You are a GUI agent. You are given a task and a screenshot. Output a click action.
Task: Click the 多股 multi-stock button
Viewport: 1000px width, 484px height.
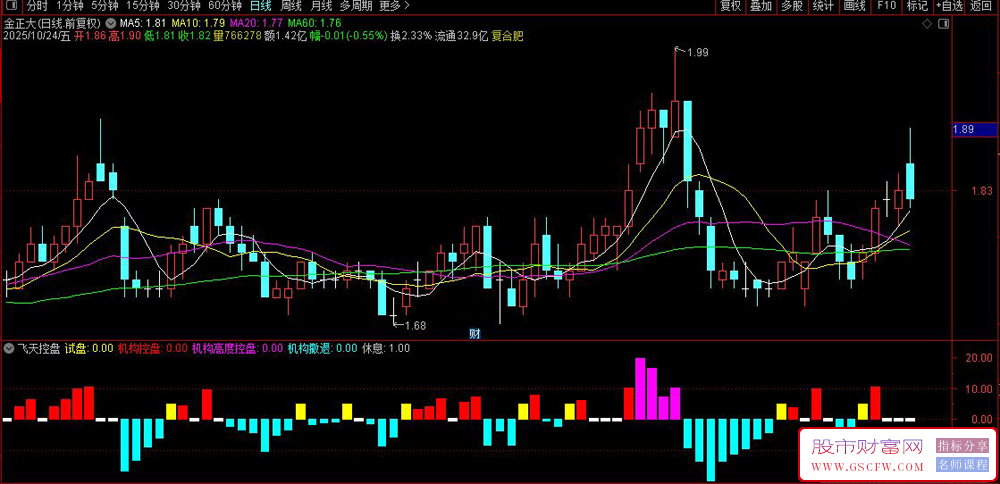click(x=792, y=6)
